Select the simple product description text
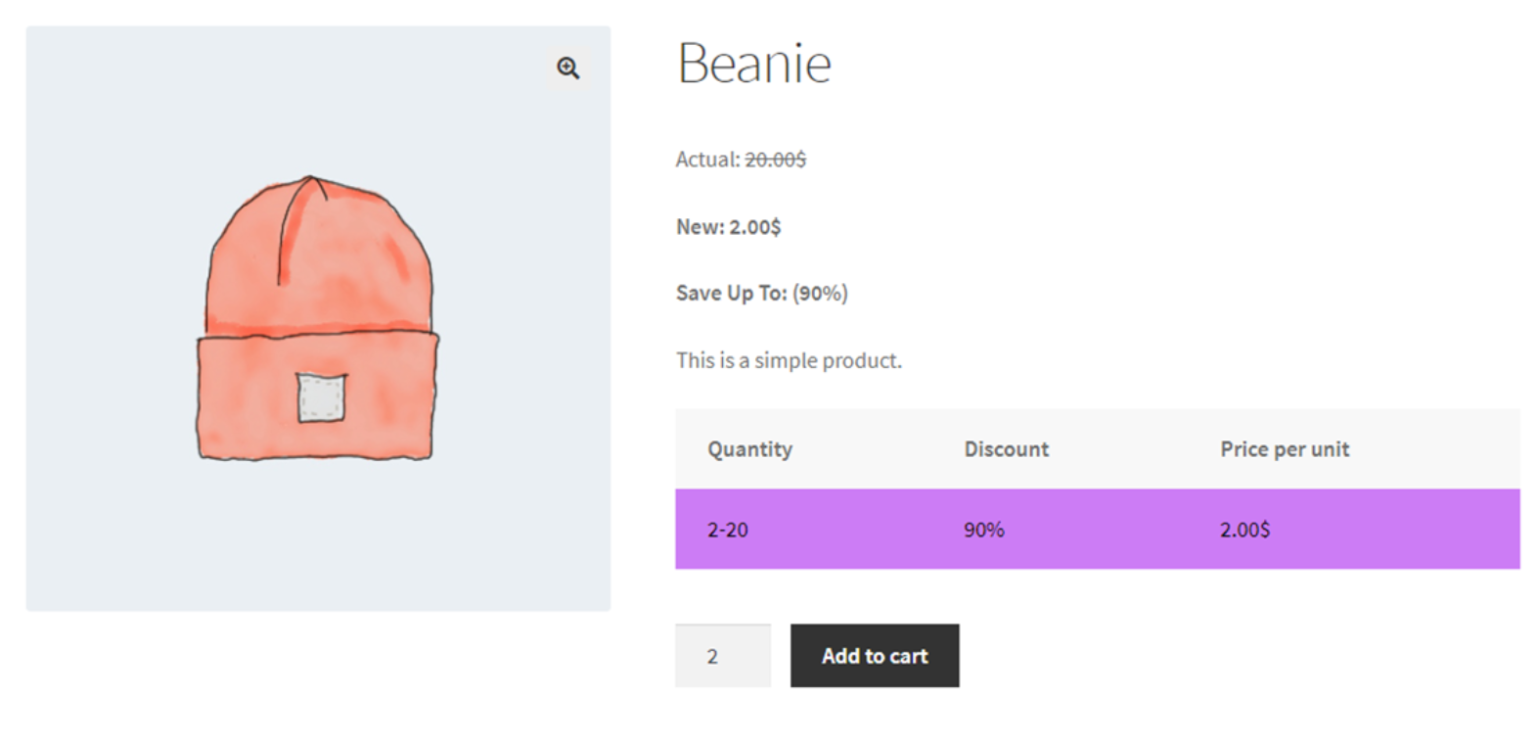Image resolution: width=1536 pixels, height=740 pixels. [789, 360]
